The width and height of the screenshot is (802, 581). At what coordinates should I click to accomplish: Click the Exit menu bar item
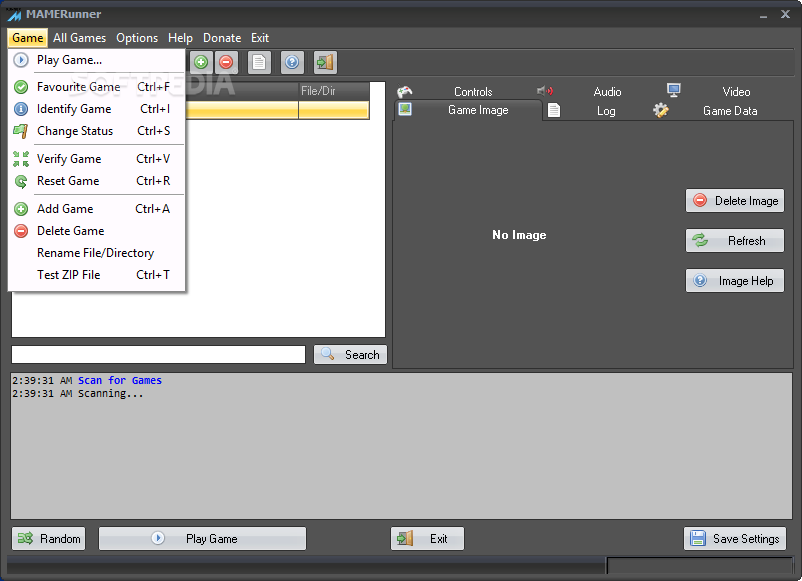click(260, 38)
